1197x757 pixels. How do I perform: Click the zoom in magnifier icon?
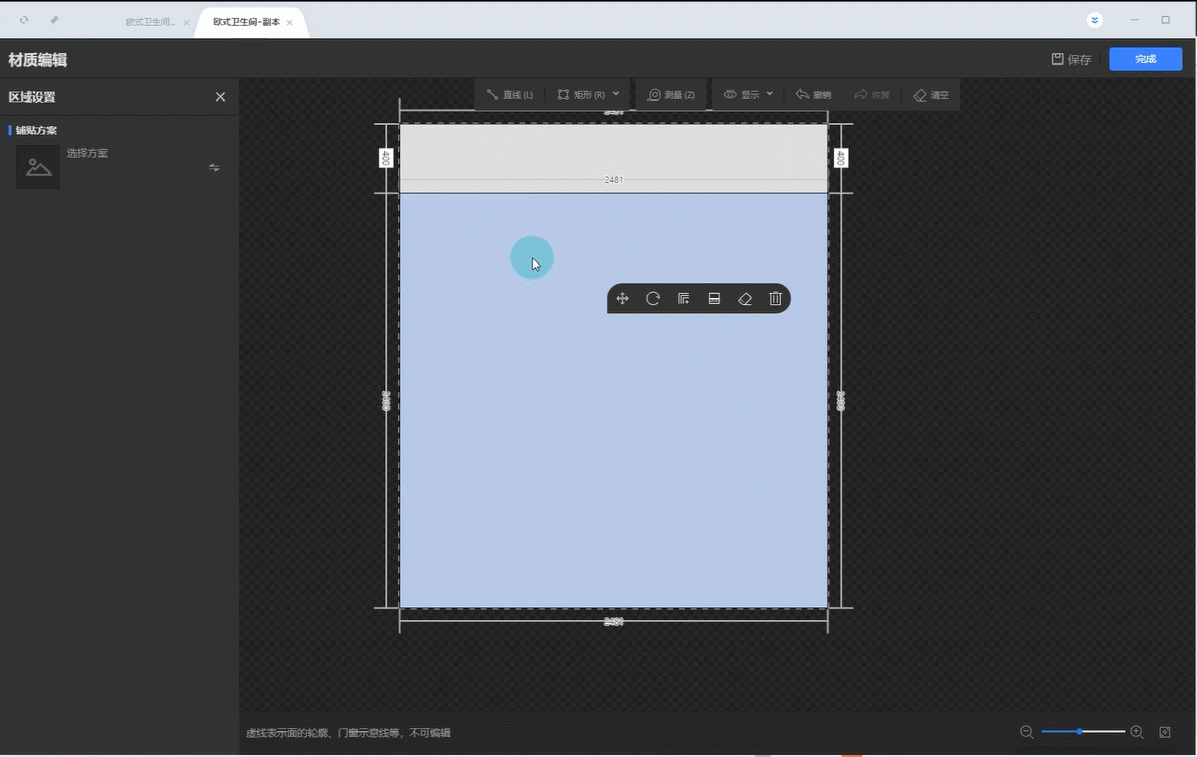tap(1137, 732)
